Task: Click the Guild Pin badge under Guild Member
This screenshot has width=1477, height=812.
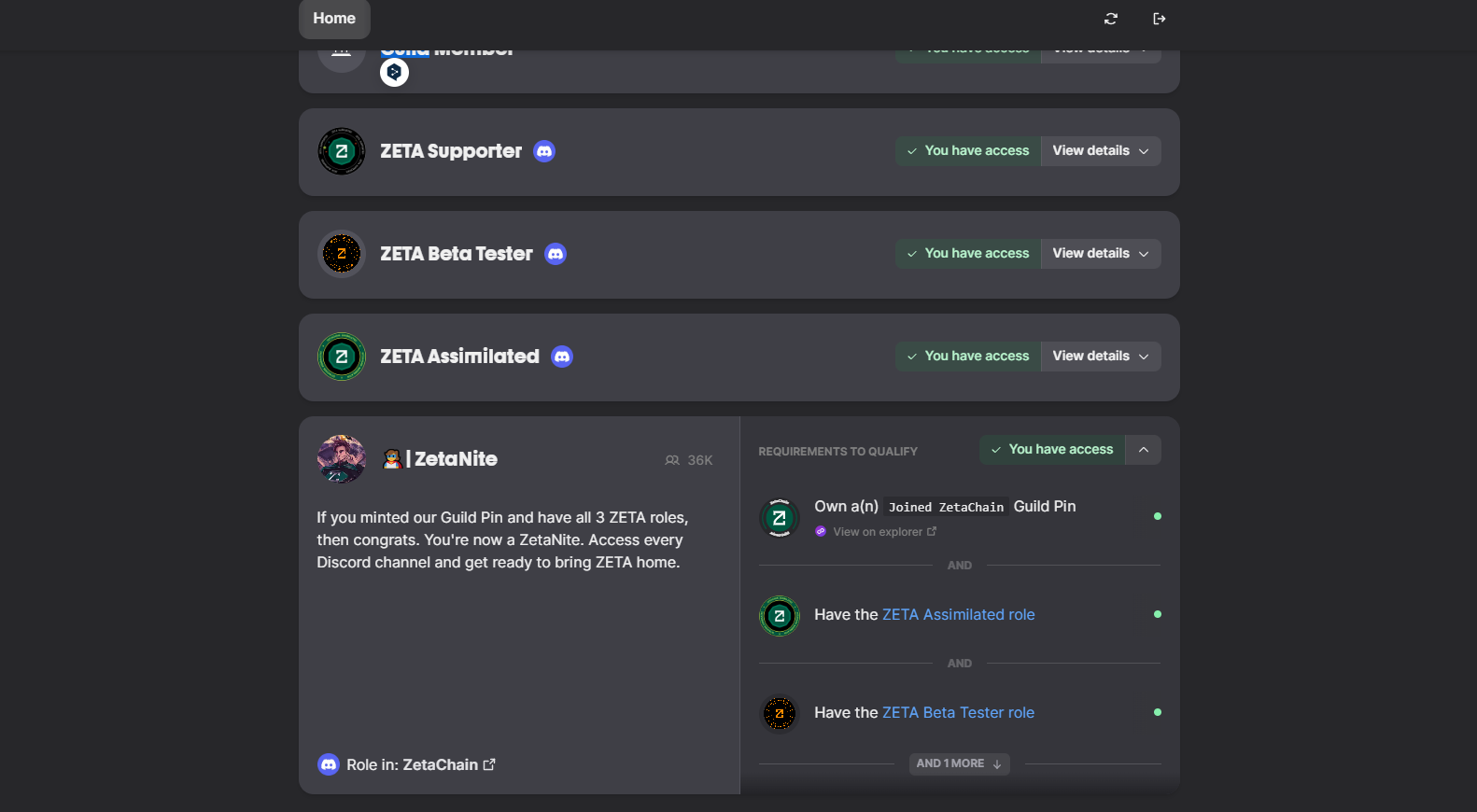Action: click(394, 72)
